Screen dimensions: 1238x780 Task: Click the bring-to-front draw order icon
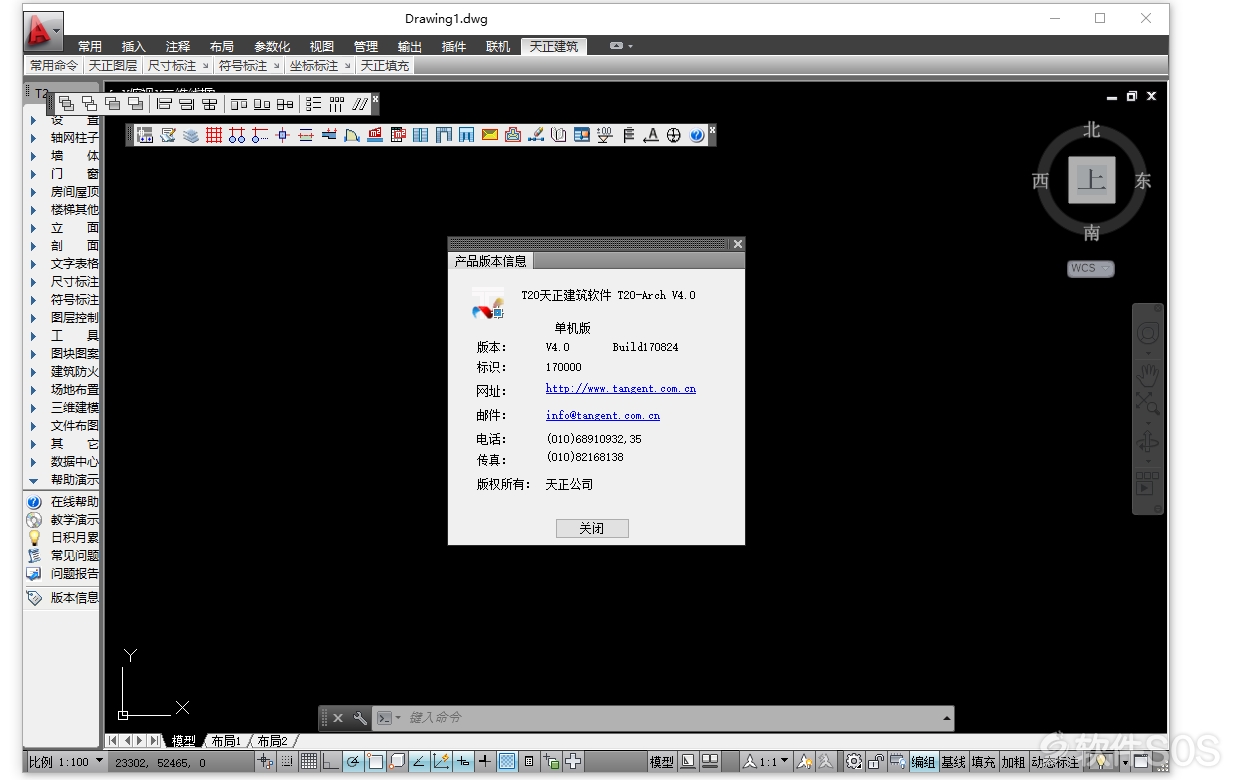click(x=67, y=103)
